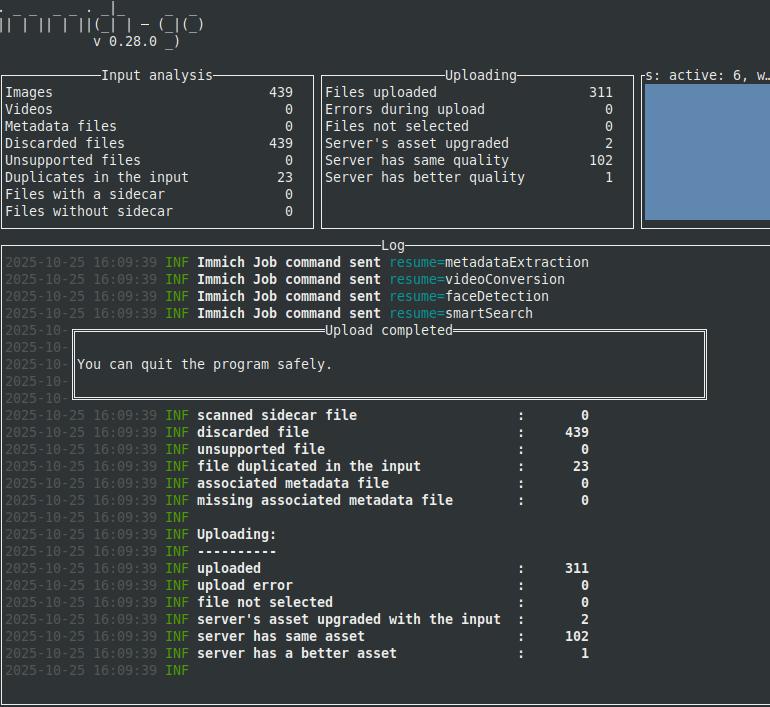The height and width of the screenshot is (707, 770).
Task: Click the 439 count in the discarded file log line
Action: pyautogui.click(x=577, y=432)
